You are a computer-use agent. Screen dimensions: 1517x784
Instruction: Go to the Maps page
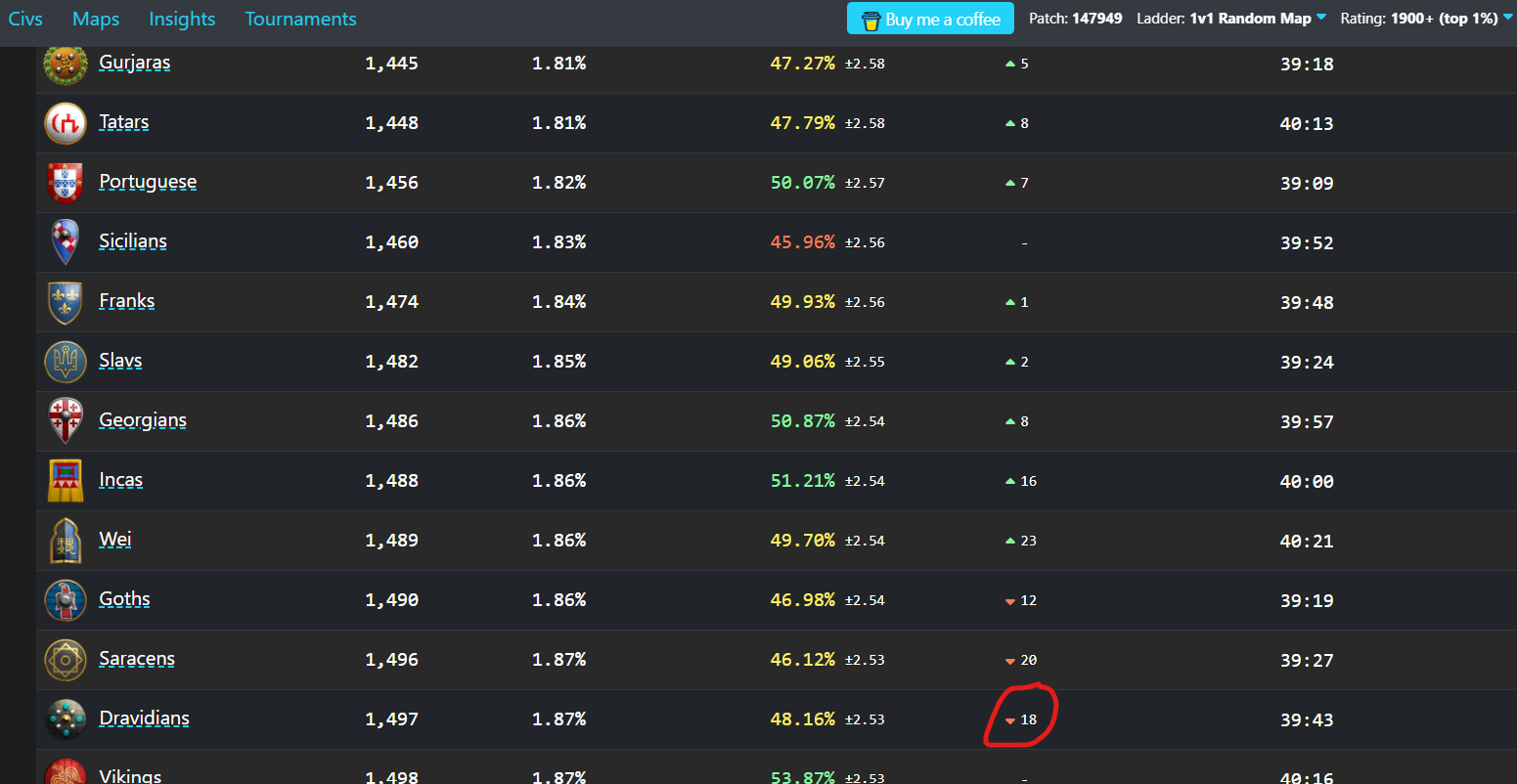96,20
